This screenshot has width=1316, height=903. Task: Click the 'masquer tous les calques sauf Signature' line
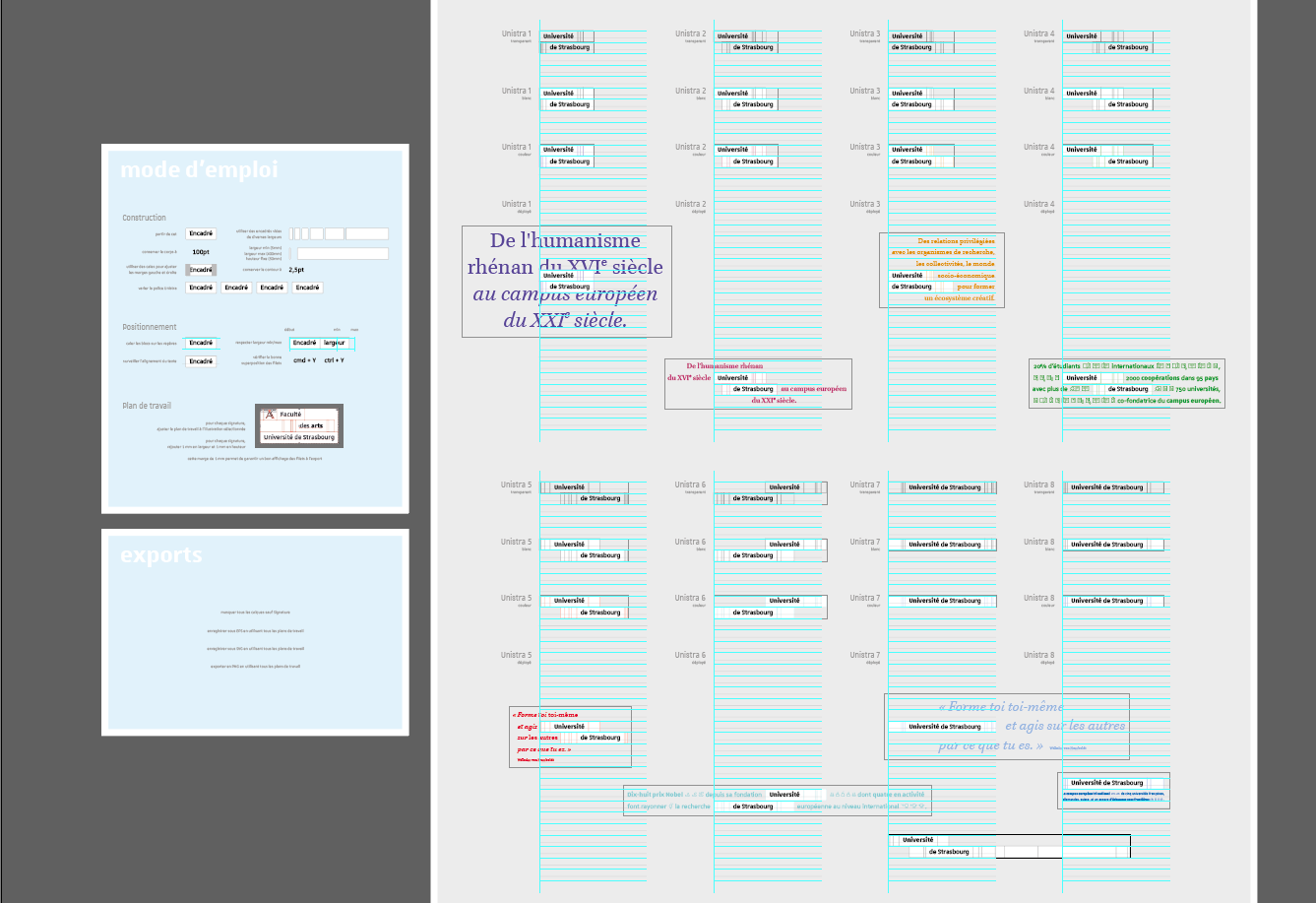(x=256, y=612)
